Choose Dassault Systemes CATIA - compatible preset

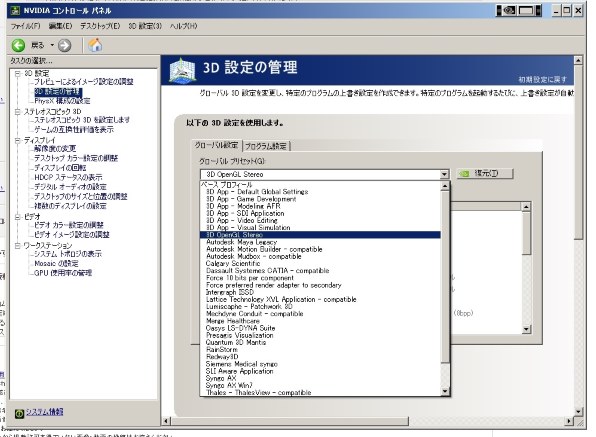(268, 271)
